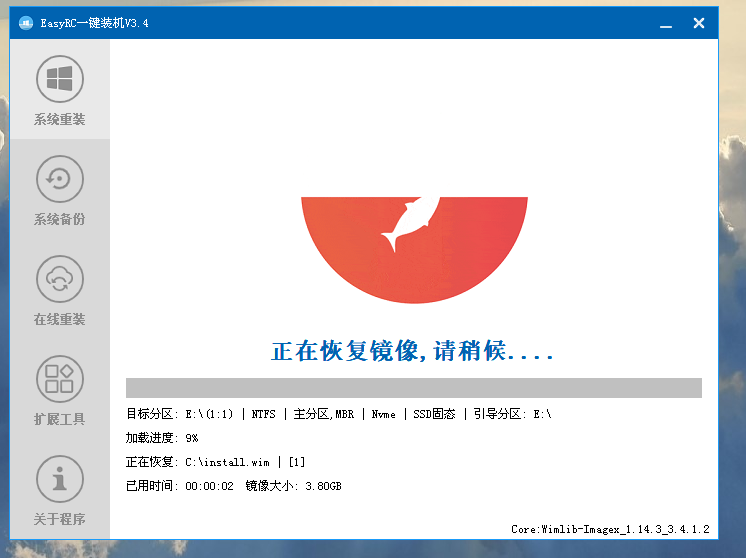The height and width of the screenshot is (558, 746).
Task: Select the 系统备份 restore icon
Action: tap(59, 179)
